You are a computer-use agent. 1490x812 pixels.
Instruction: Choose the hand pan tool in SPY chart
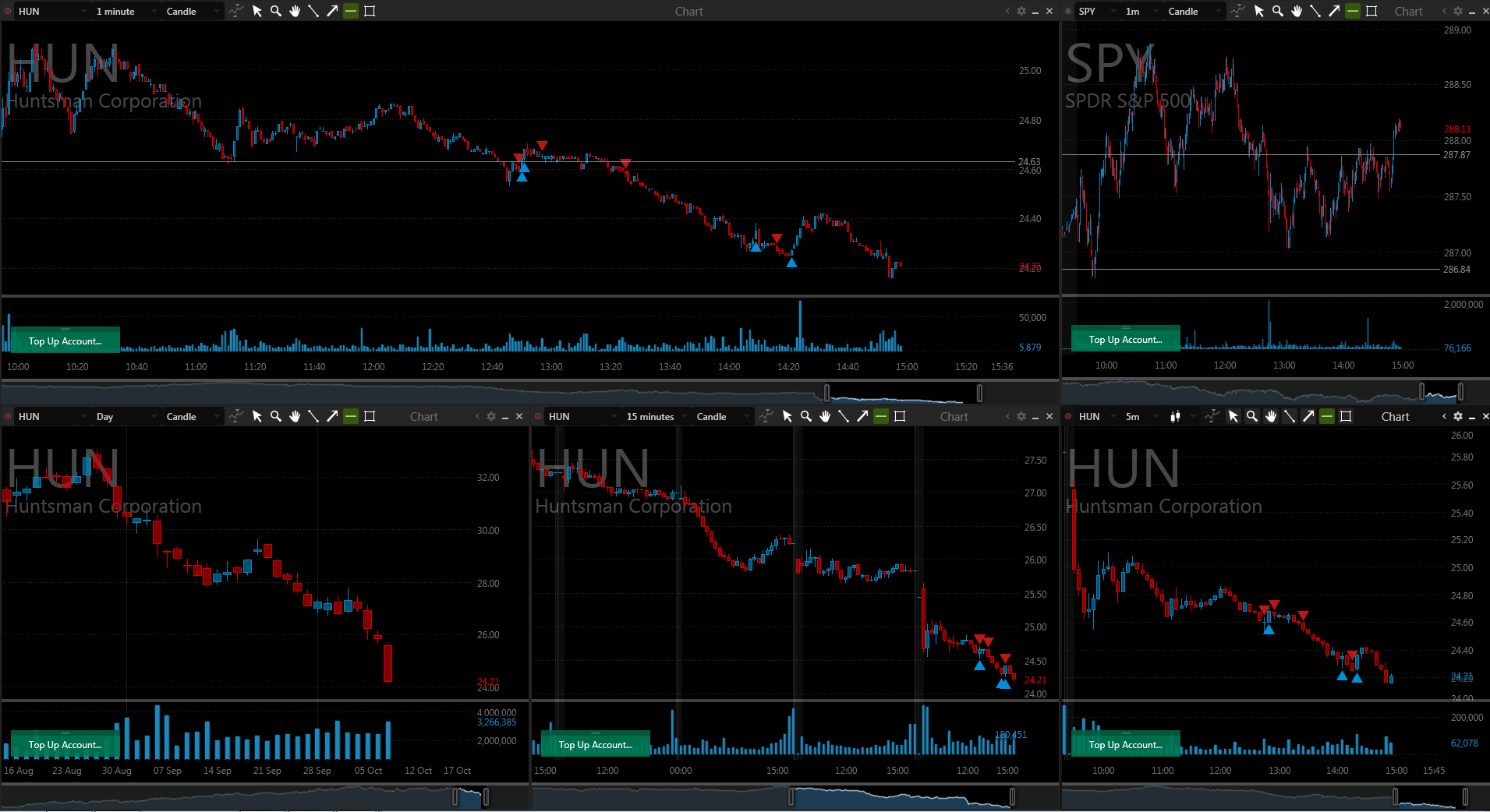(x=1297, y=11)
